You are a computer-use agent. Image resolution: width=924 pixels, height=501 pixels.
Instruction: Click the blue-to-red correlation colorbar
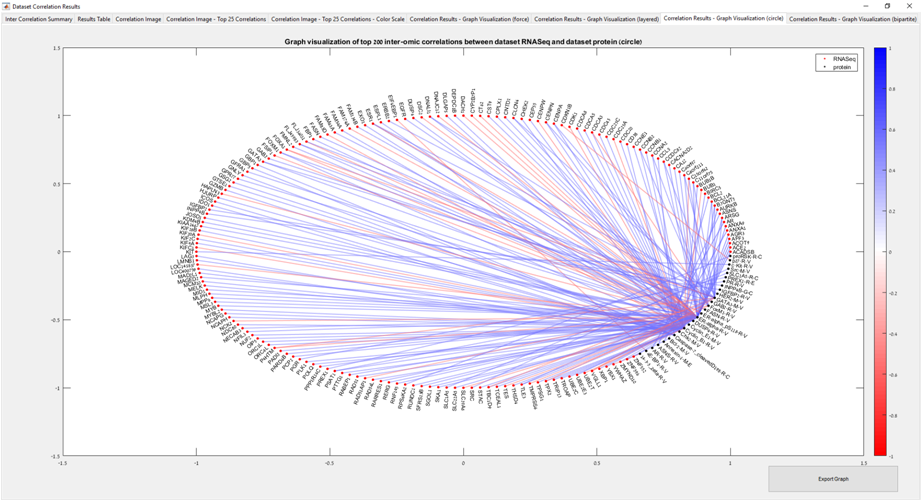880,252
